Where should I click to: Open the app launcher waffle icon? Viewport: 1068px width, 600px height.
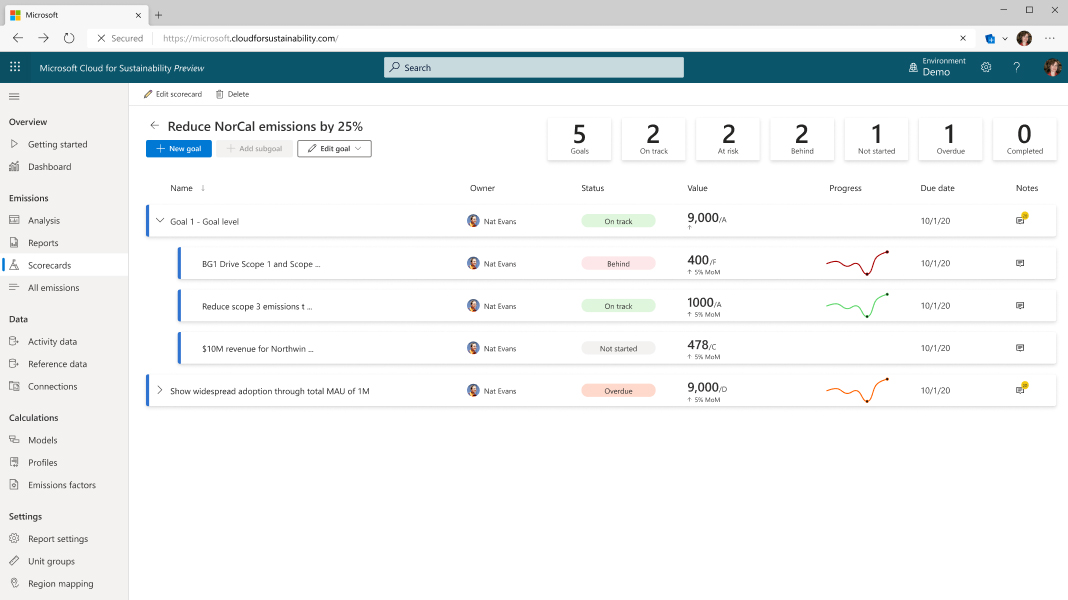point(15,67)
